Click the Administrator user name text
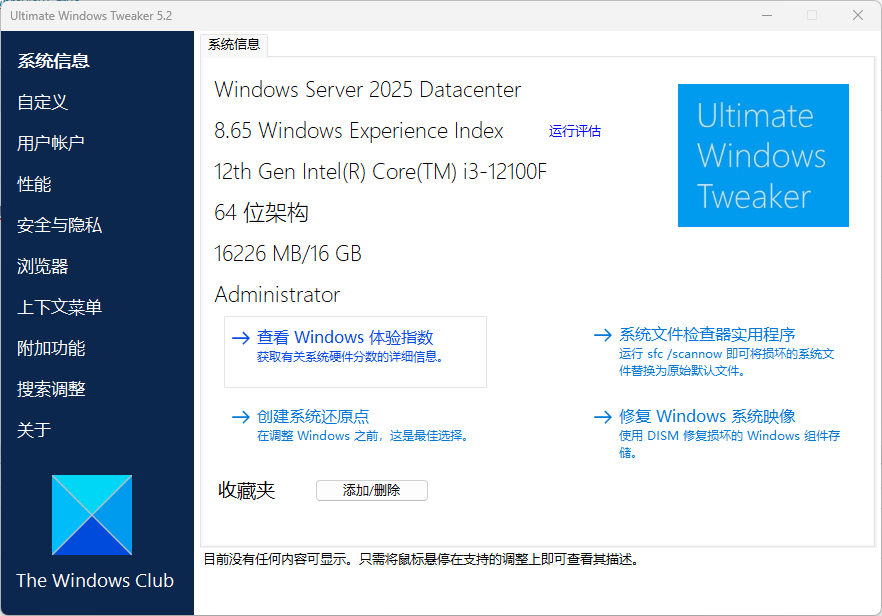This screenshot has height=616, width=882. 277,295
